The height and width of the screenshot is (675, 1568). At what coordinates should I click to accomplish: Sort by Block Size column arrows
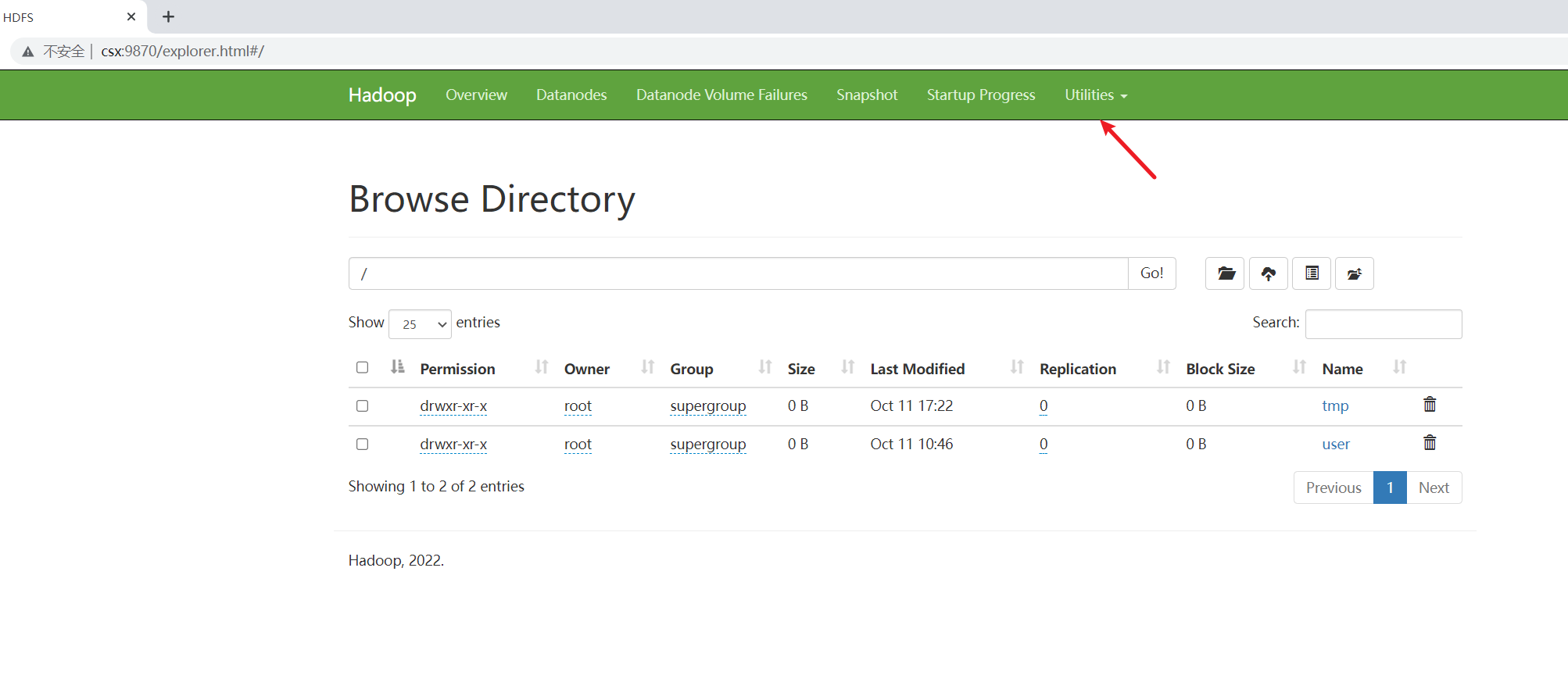[1299, 367]
